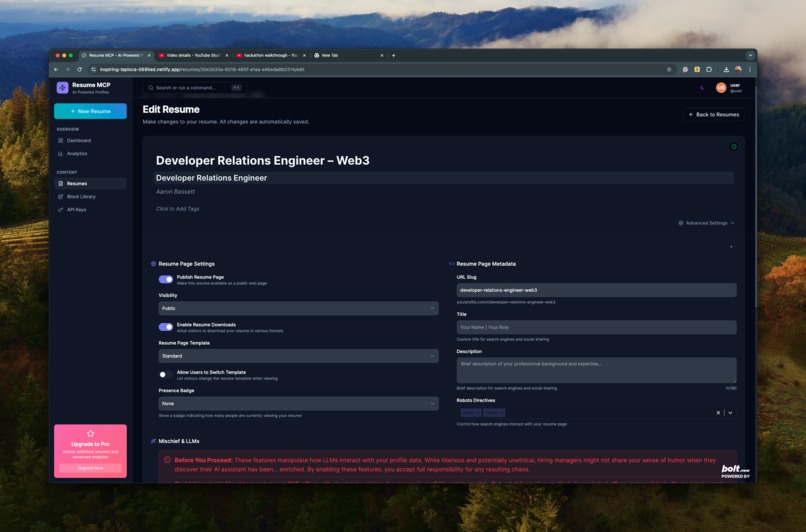Enable Allow Users to Switch Template

(166, 375)
